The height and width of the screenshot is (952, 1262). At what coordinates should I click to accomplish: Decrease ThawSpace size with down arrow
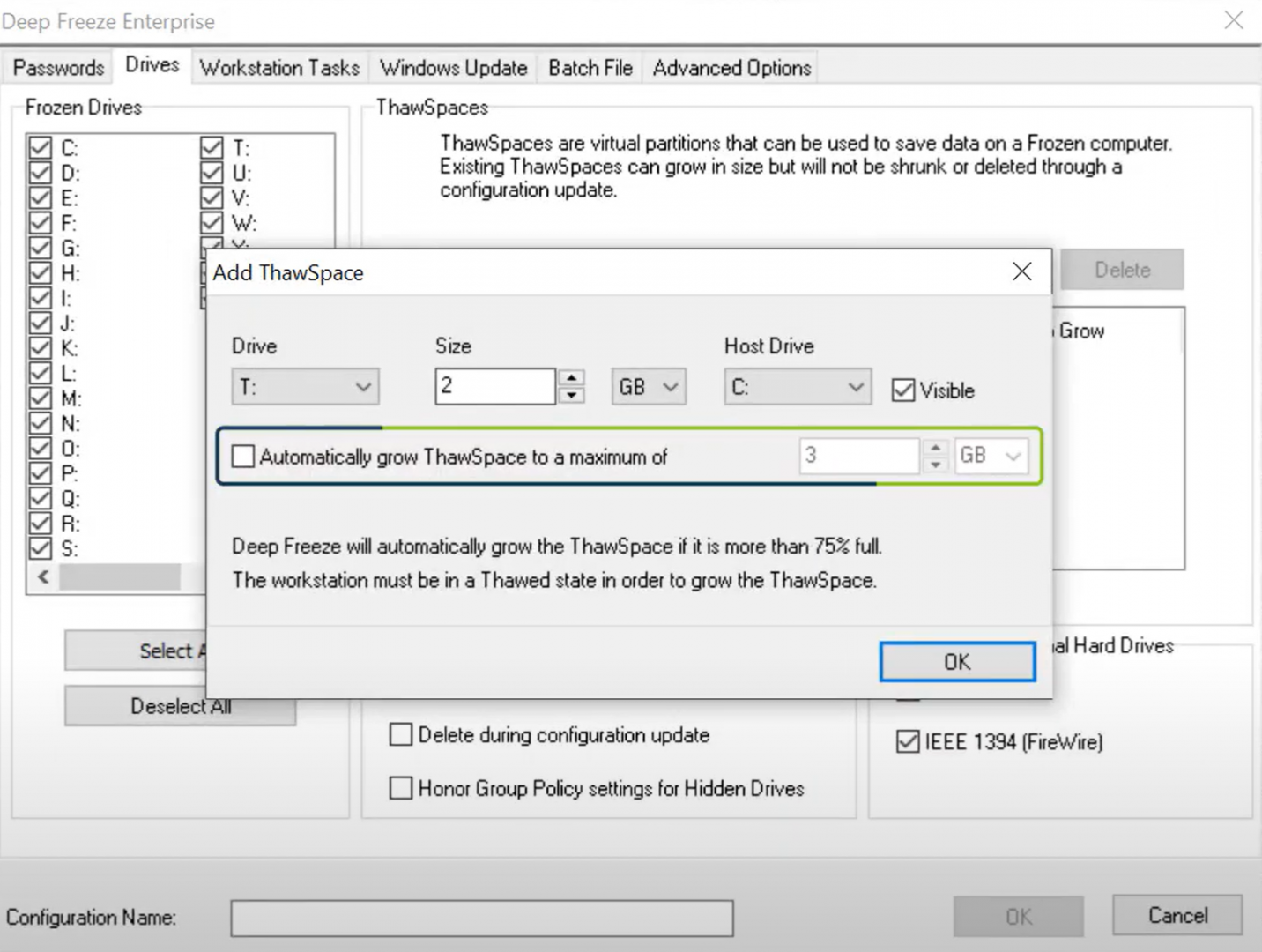(572, 395)
